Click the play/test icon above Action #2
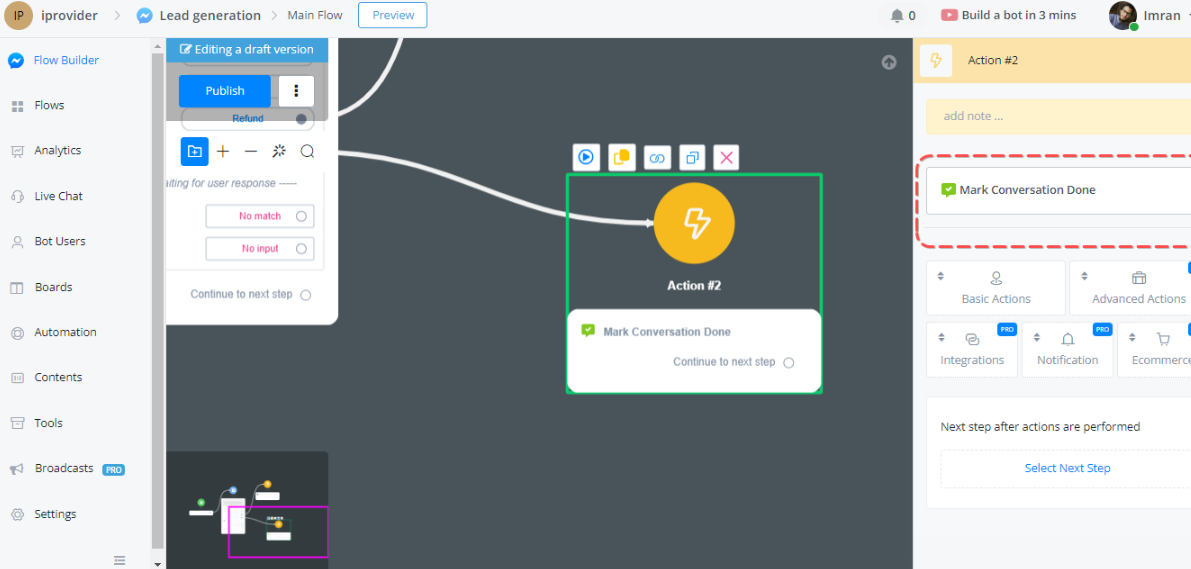 (586, 157)
